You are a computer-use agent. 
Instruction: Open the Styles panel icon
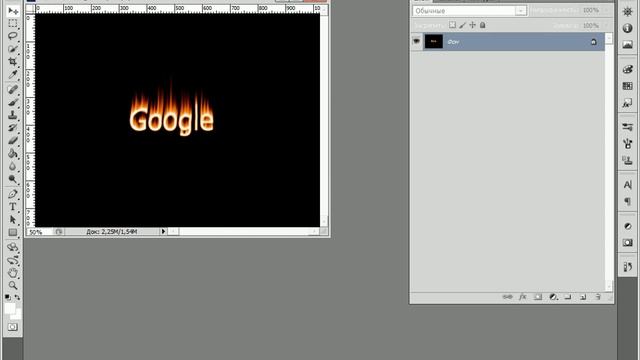pyautogui.click(x=628, y=103)
